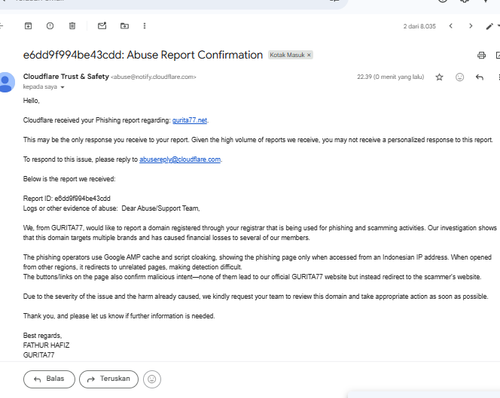Mark email as unread envelope icon

point(102,26)
